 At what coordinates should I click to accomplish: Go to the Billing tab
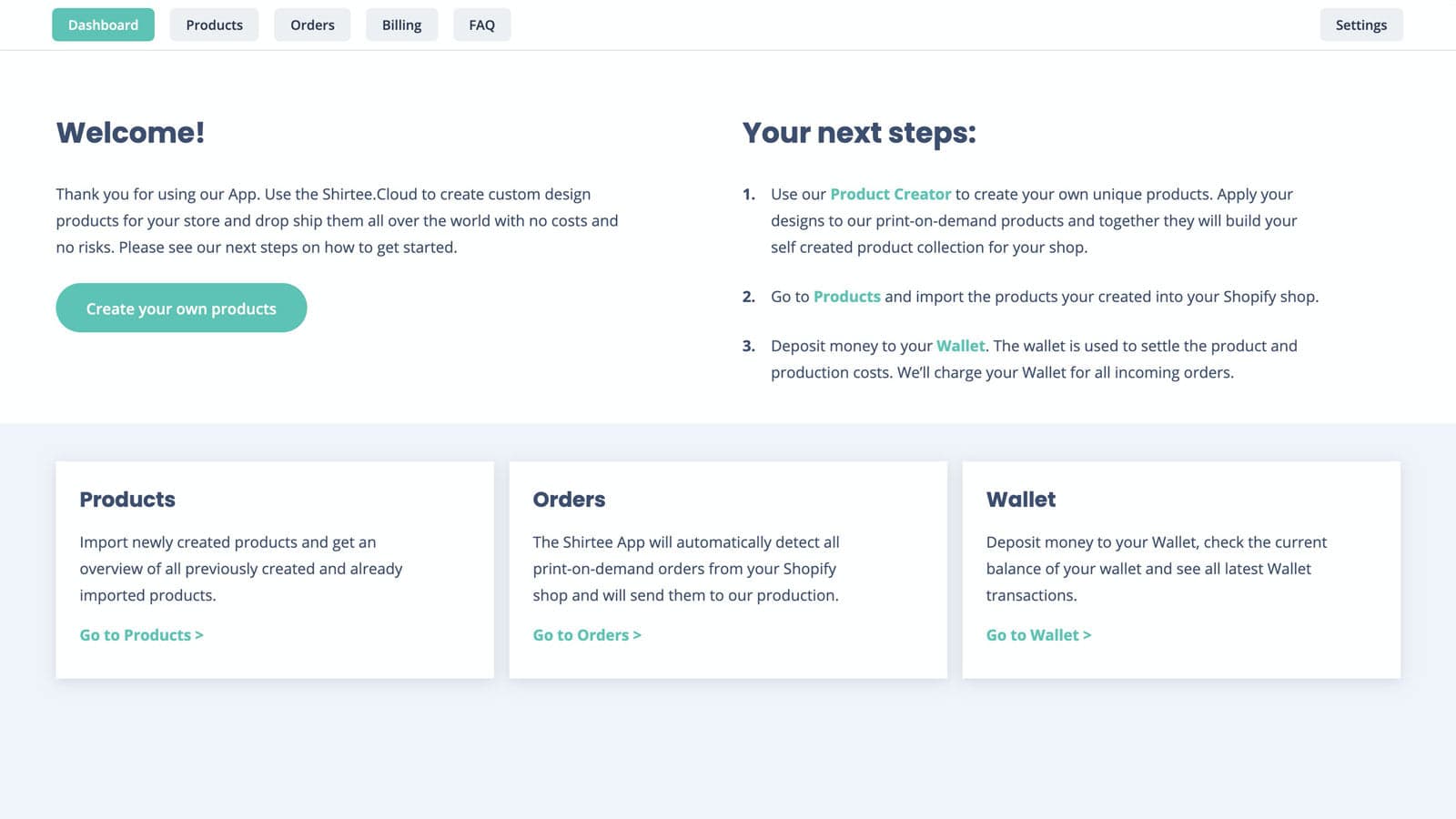coord(401,25)
